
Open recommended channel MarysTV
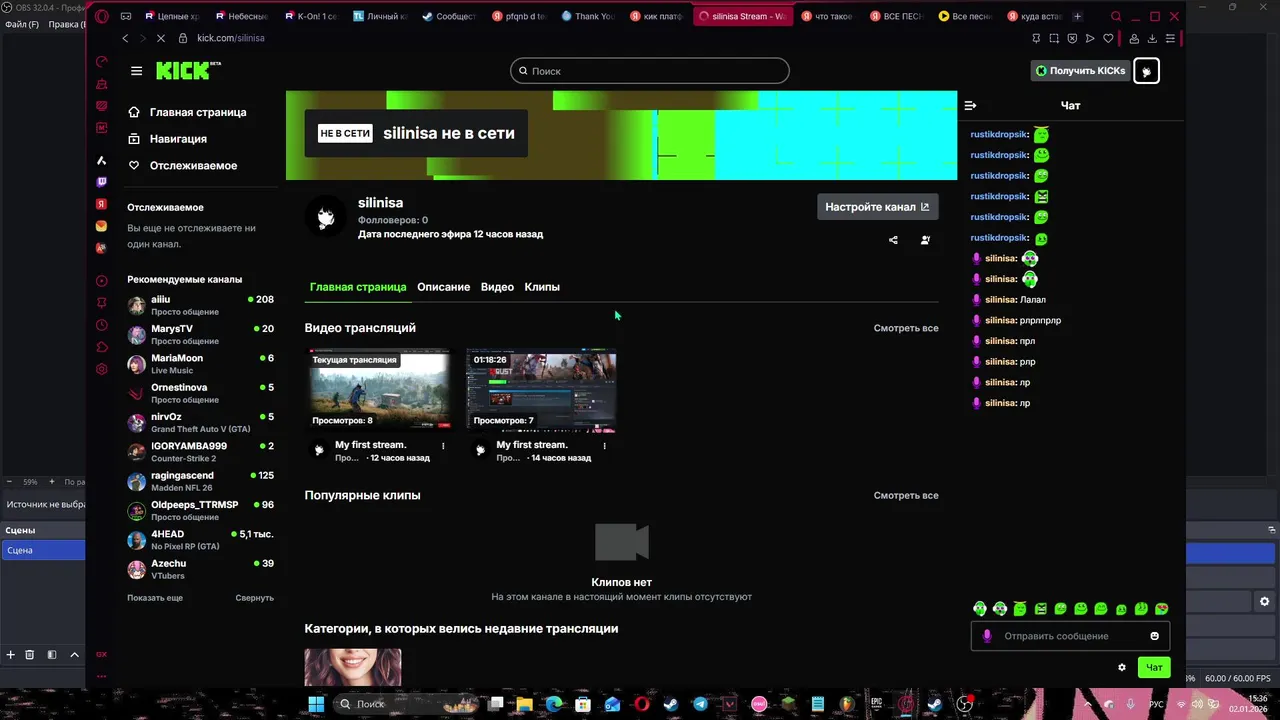200,335
